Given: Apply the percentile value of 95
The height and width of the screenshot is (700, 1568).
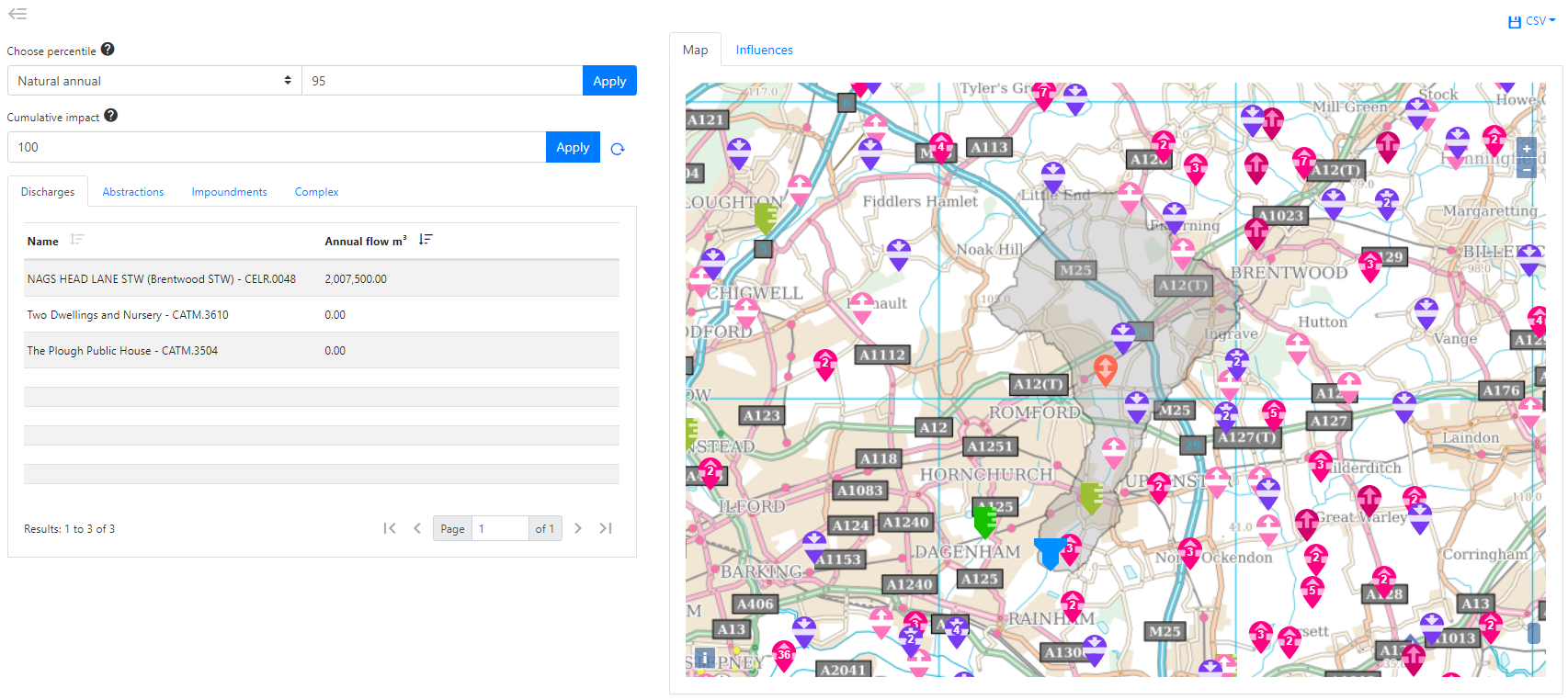Looking at the screenshot, I should [609, 81].
